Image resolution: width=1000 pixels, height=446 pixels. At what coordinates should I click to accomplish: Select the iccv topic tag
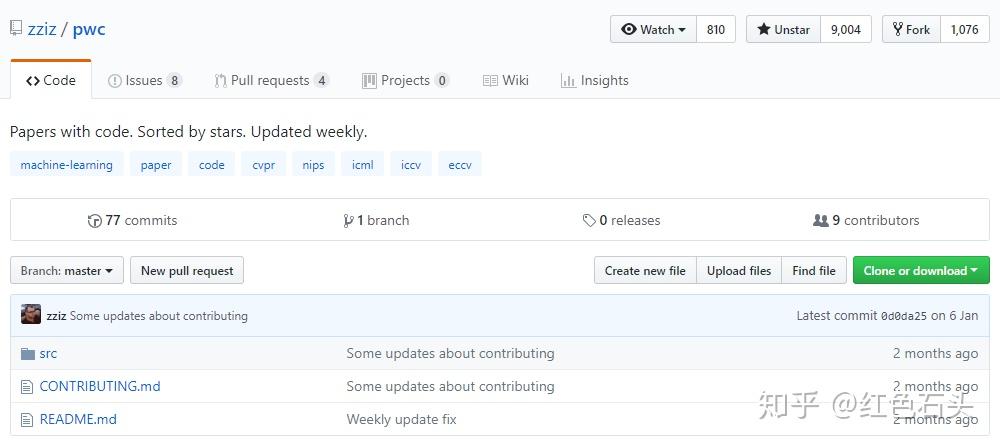click(411, 165)
